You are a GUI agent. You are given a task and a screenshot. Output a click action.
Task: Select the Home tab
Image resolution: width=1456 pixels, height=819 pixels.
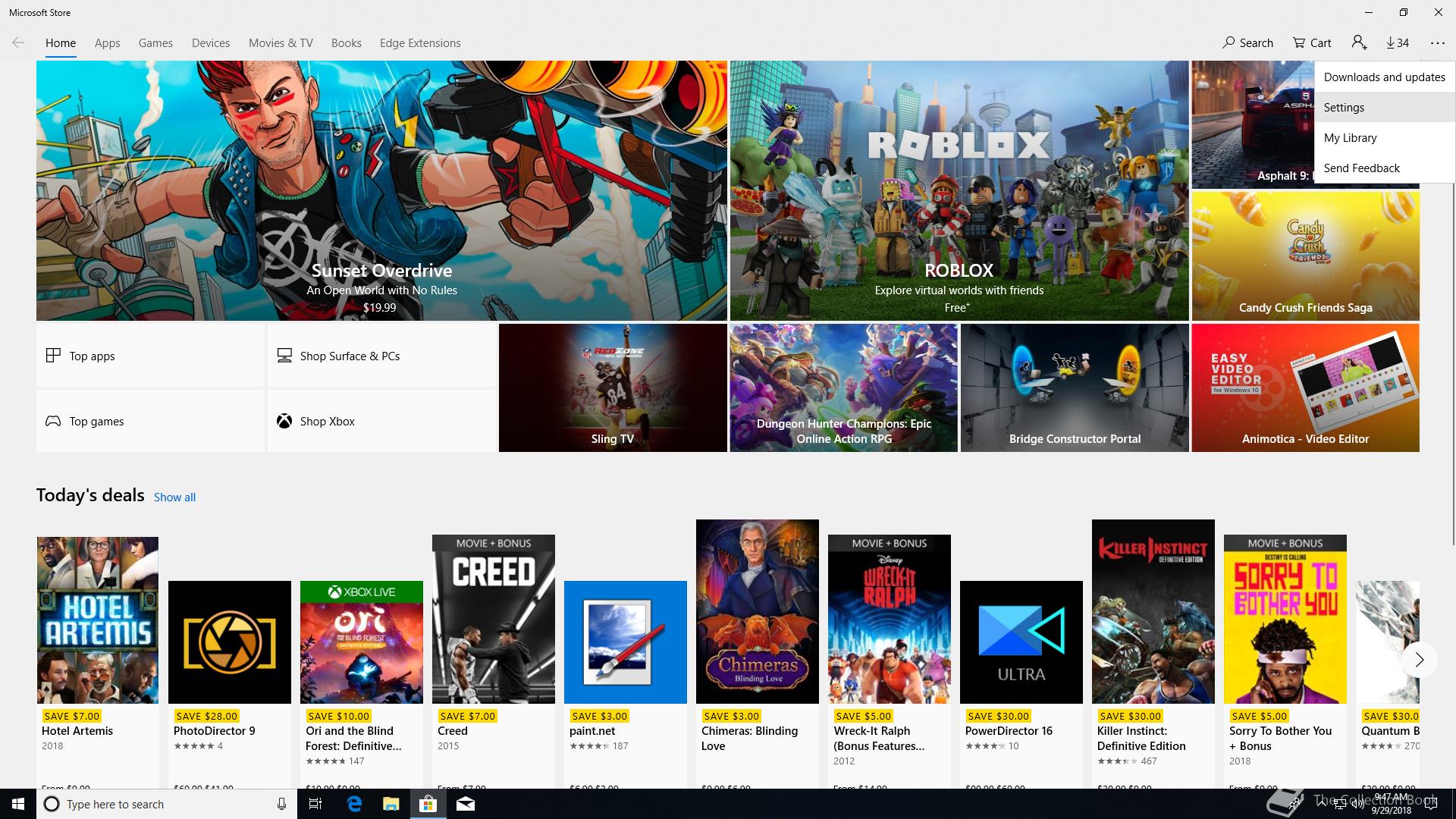[x=61, y=43]
